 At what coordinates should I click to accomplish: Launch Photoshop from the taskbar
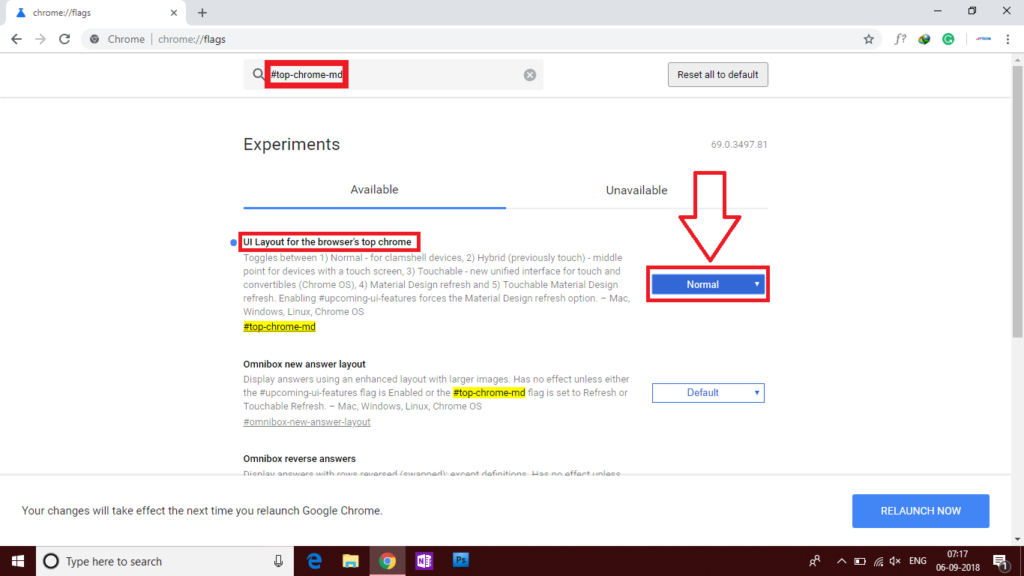(x=461, y=561)
